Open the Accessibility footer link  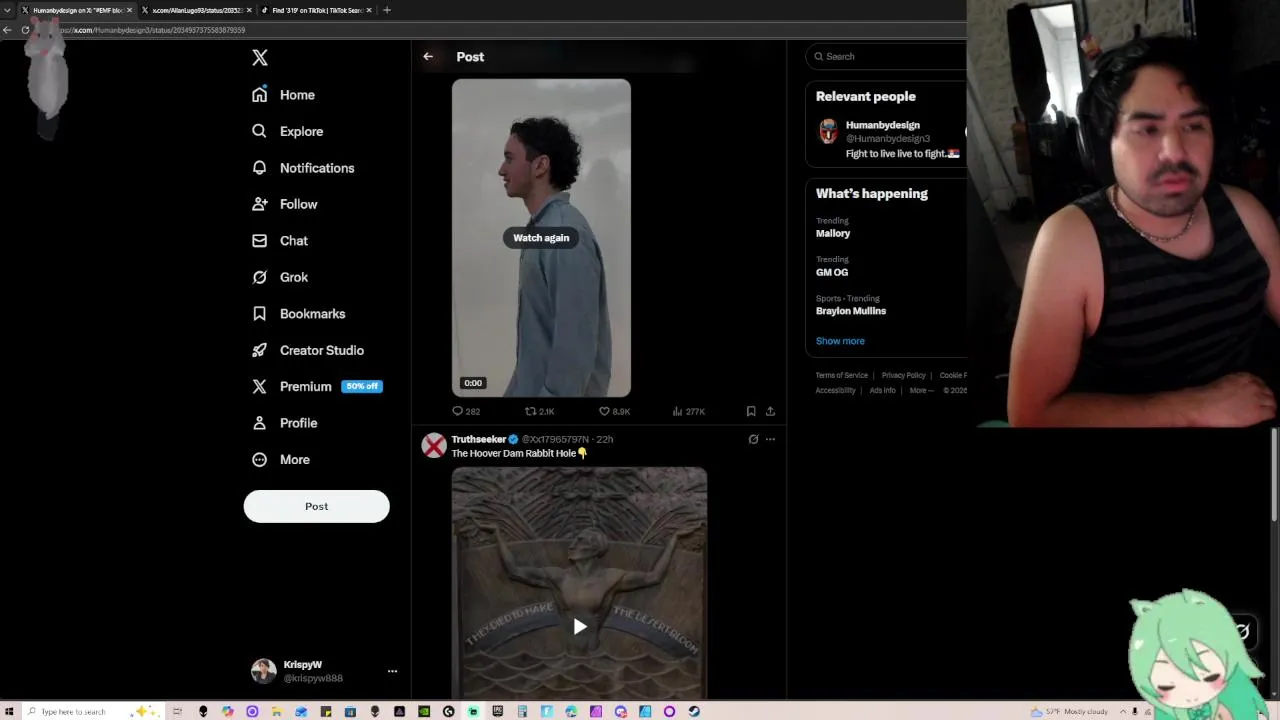(836, 390)
